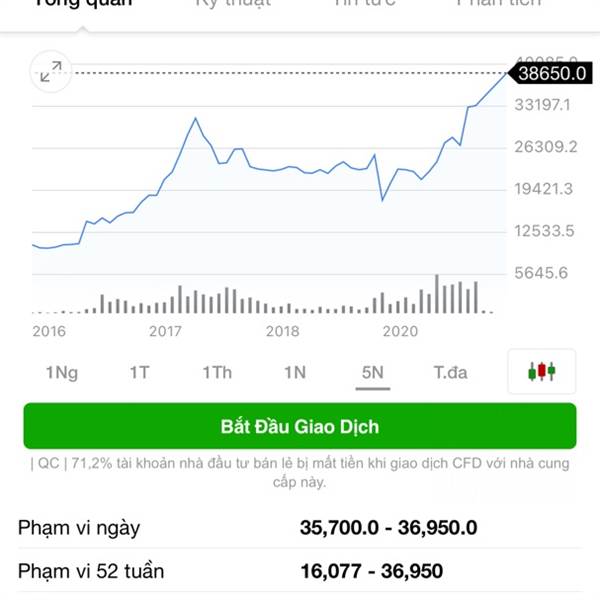
Task: Open the QC risk disclaimer text
Action: pos(300,472)
